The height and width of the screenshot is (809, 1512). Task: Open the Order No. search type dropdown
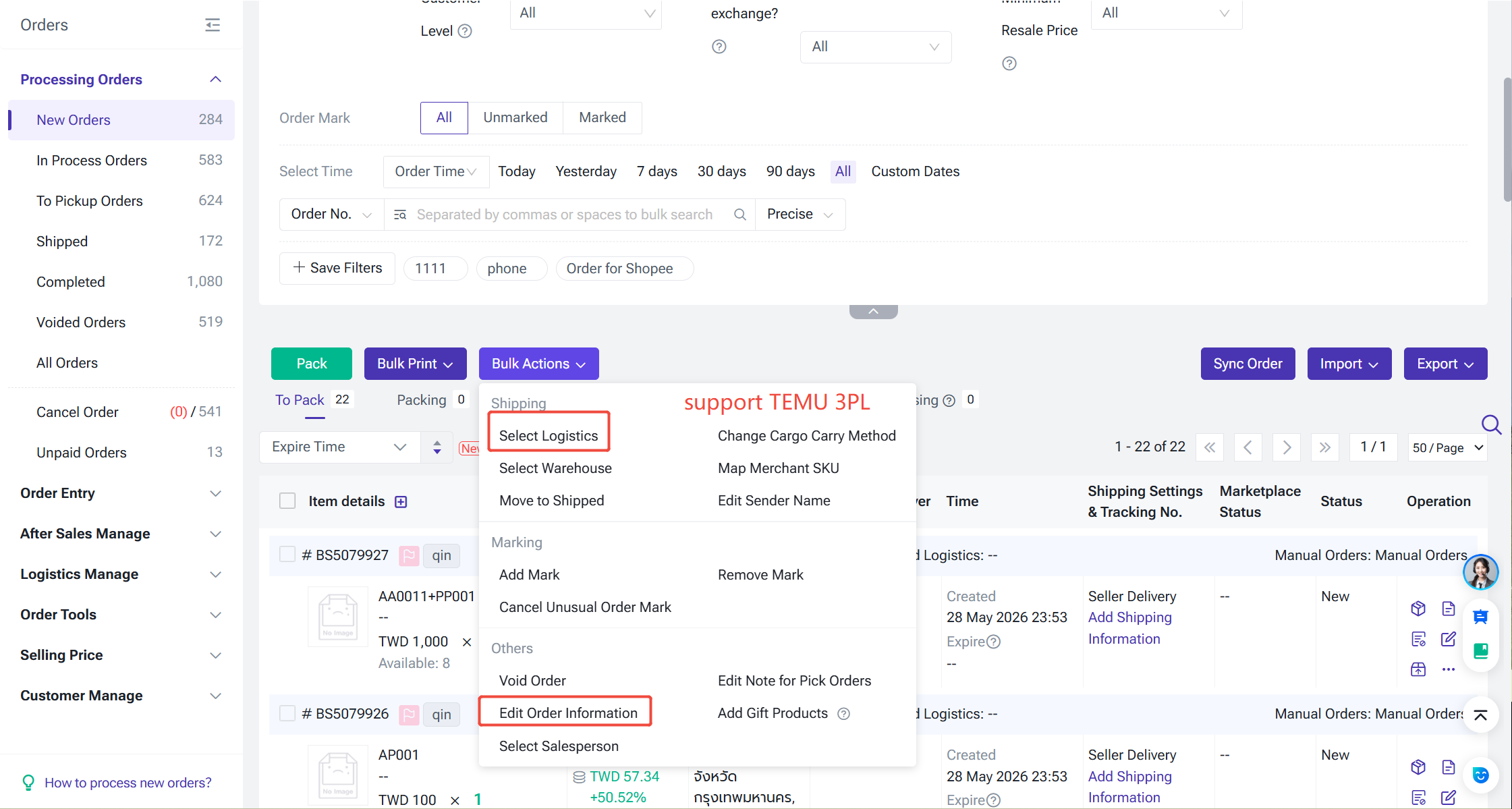331,215
